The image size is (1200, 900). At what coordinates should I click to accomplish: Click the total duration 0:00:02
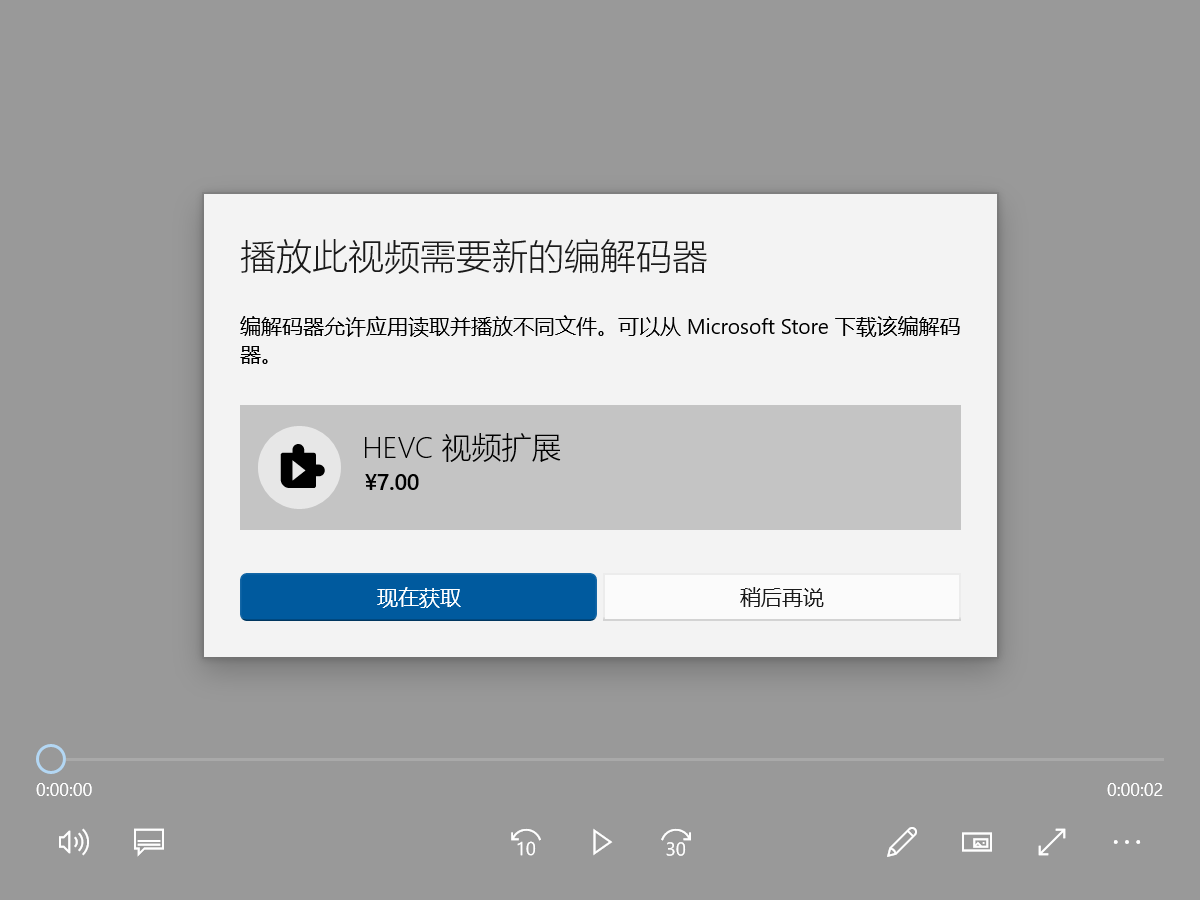coord(1135,790)
